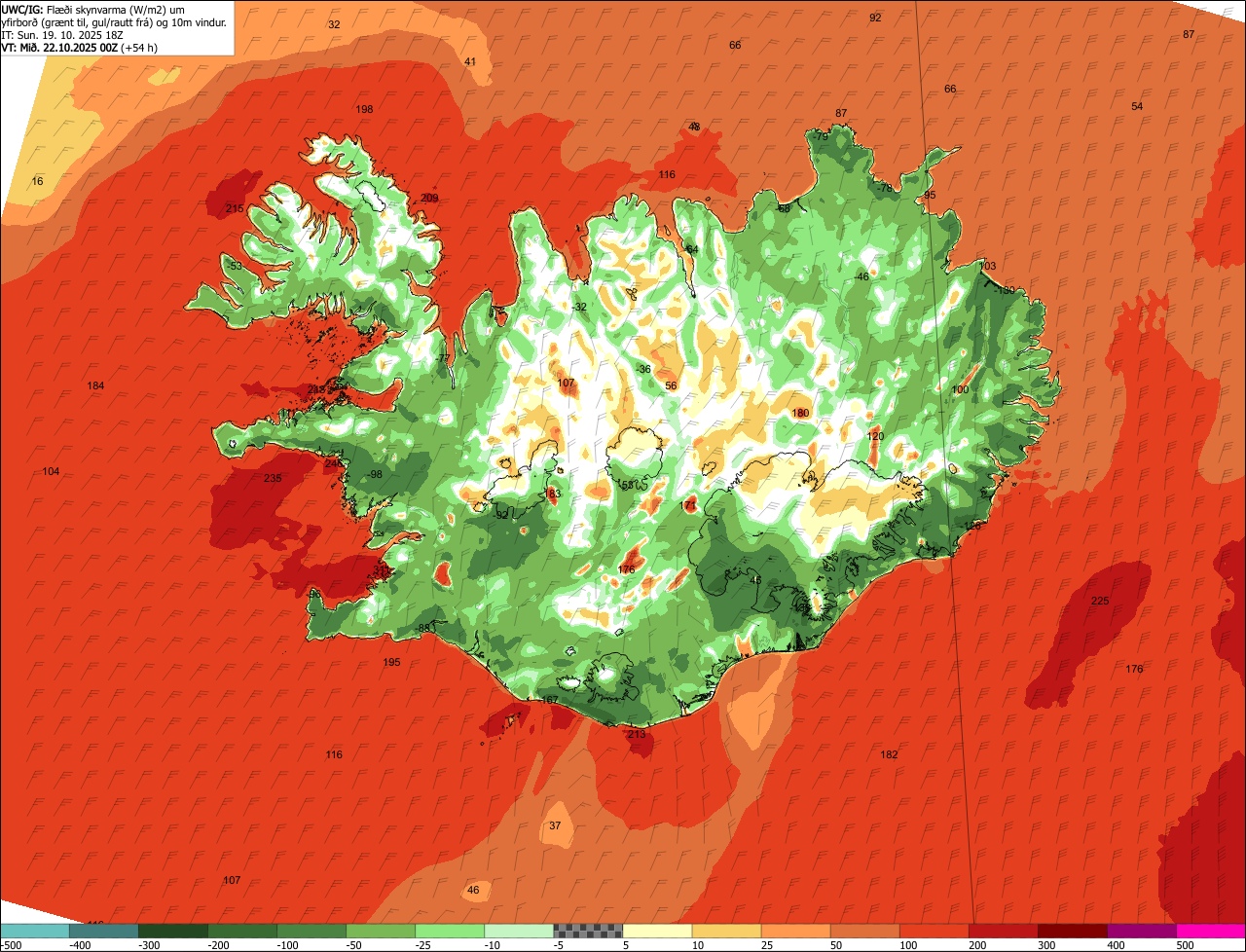Viewport: 1246px width, 952px height.
Task: Click the light green -25 to -10 swatch
Action: [x=449, y=931]
